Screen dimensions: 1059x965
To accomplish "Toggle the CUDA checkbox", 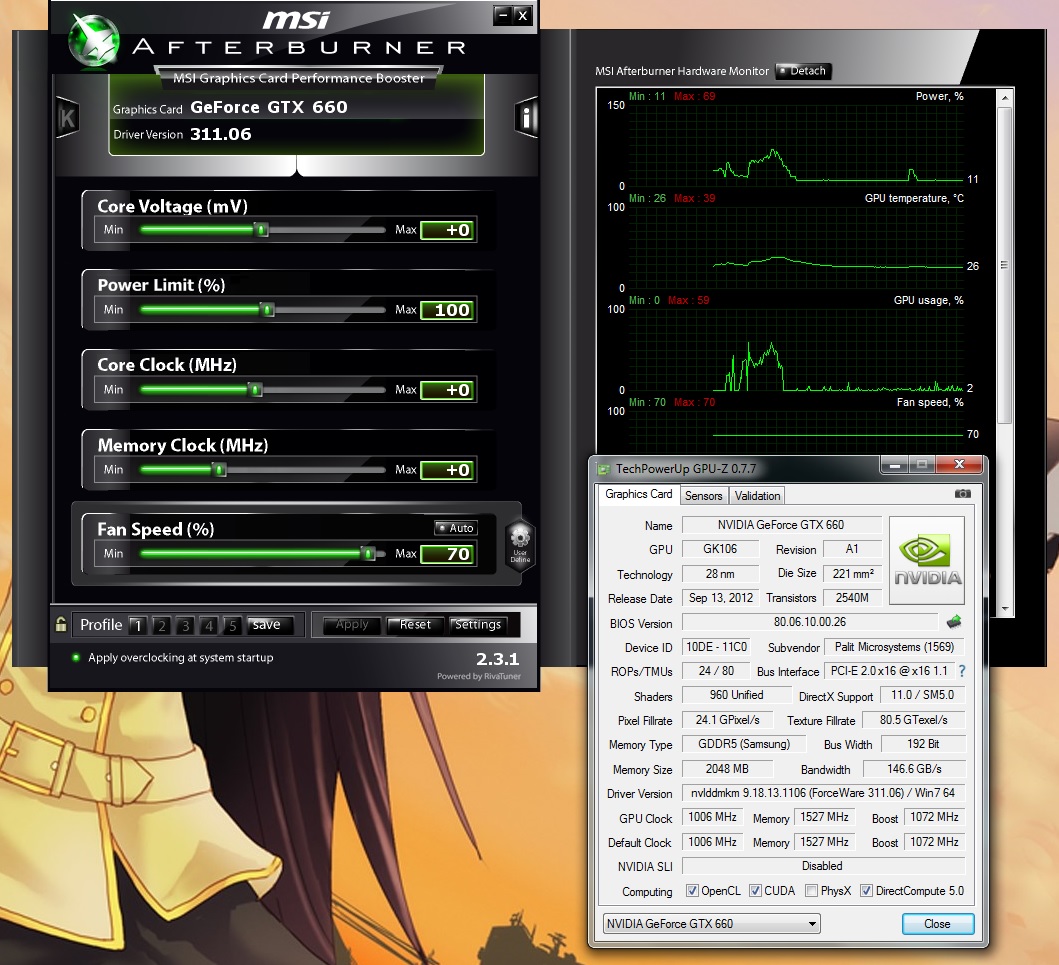I will click(756, 891).
